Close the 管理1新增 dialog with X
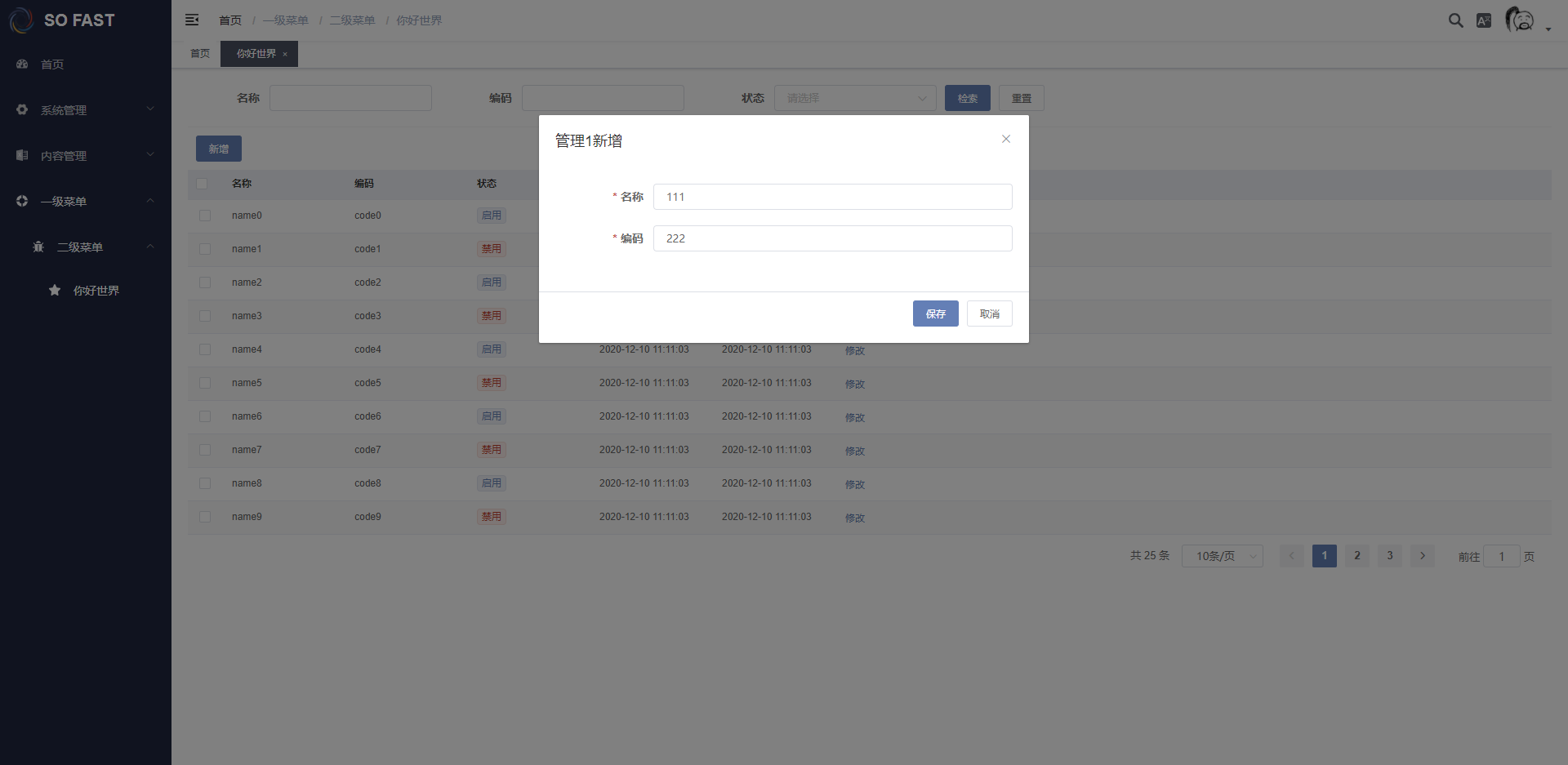This screenshot has height=765, width=1568. point(1006,139)
